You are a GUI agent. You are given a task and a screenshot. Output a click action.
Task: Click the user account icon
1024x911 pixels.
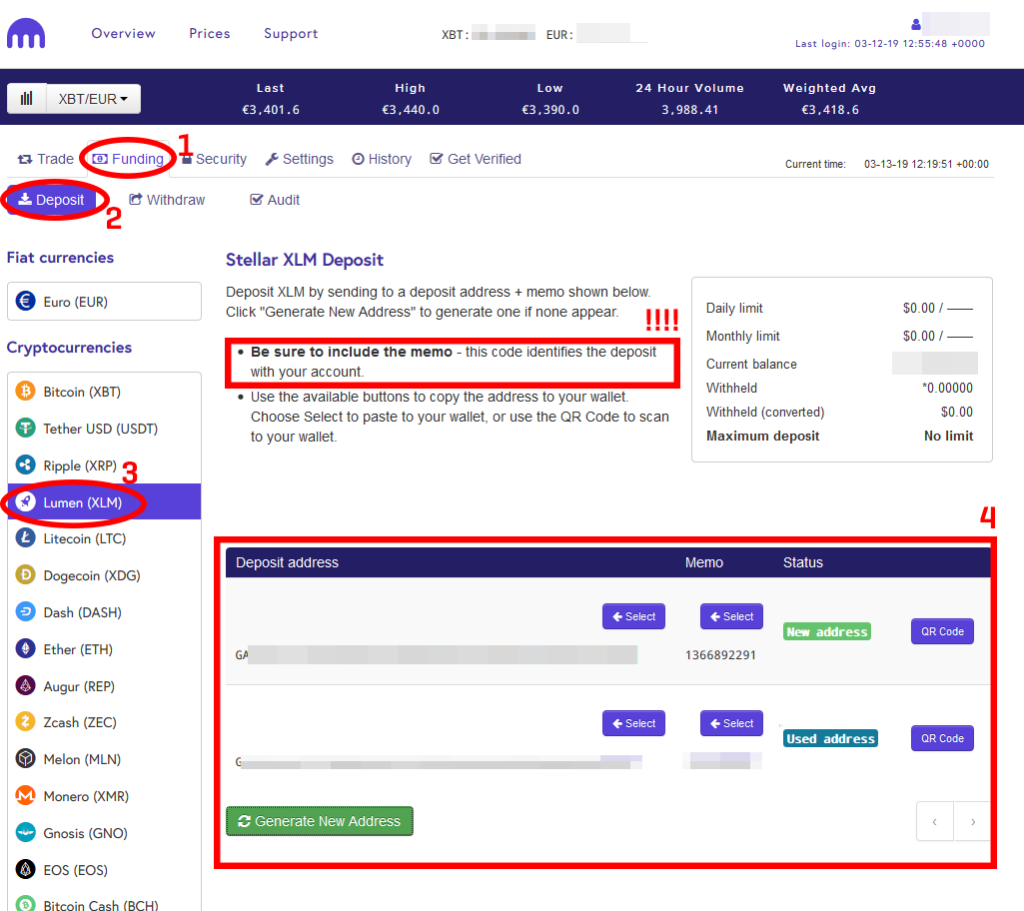[916, 24]
